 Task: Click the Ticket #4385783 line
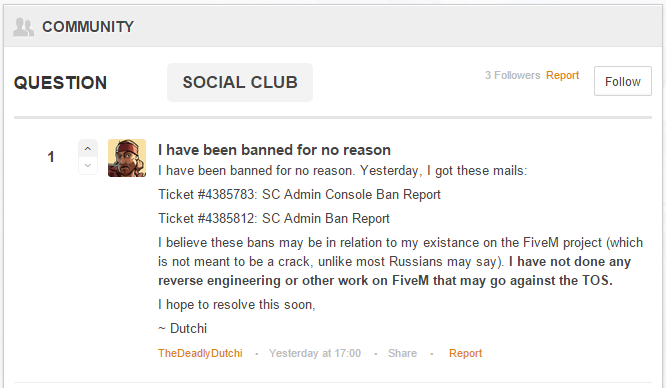click(299, 195)
